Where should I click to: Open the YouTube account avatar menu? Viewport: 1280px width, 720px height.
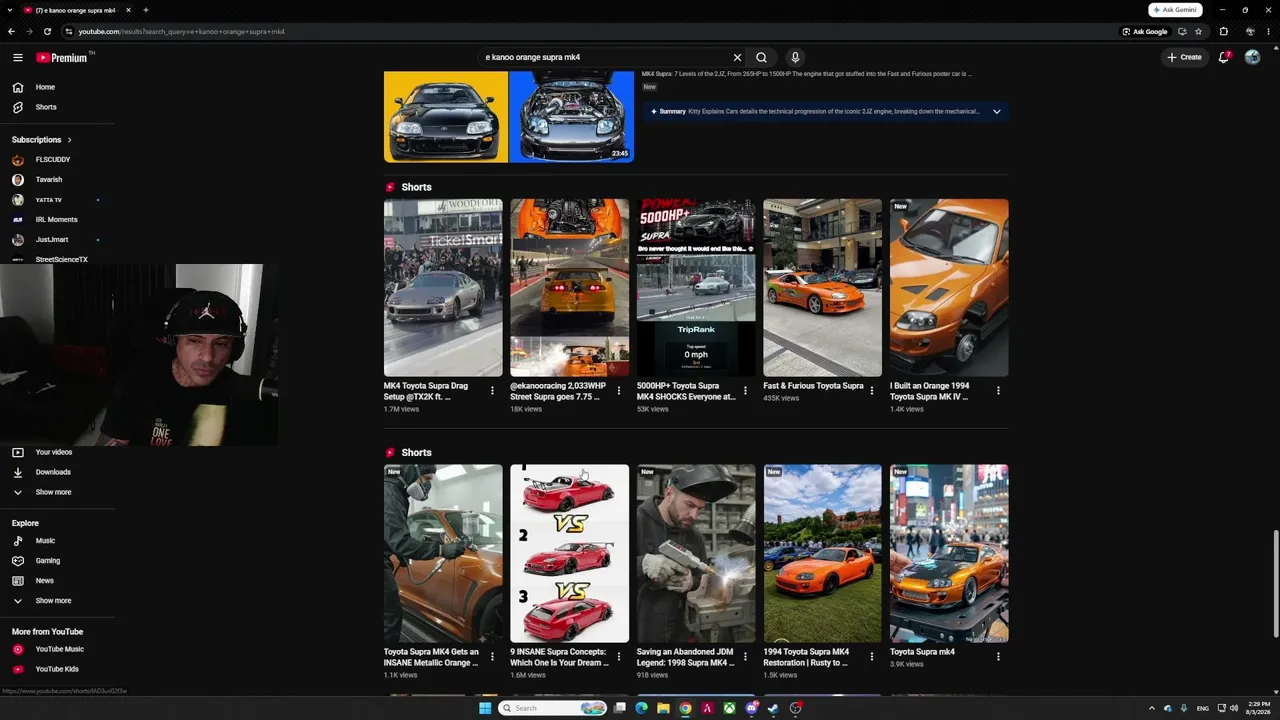tap(1252, 57)
